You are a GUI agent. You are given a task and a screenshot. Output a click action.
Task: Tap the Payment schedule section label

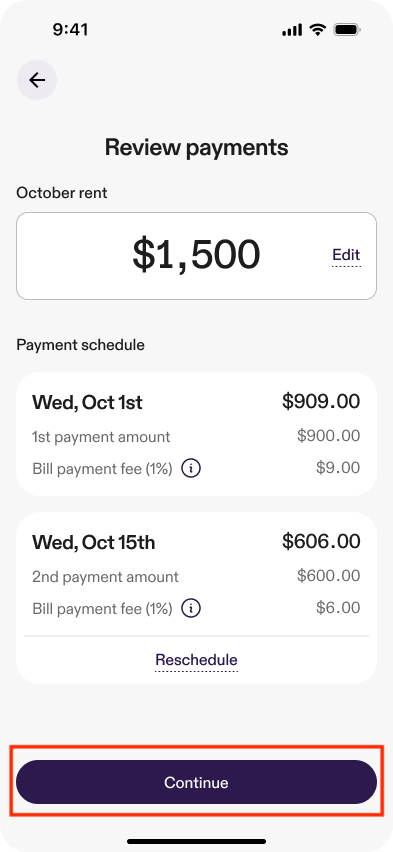point(80,345)
